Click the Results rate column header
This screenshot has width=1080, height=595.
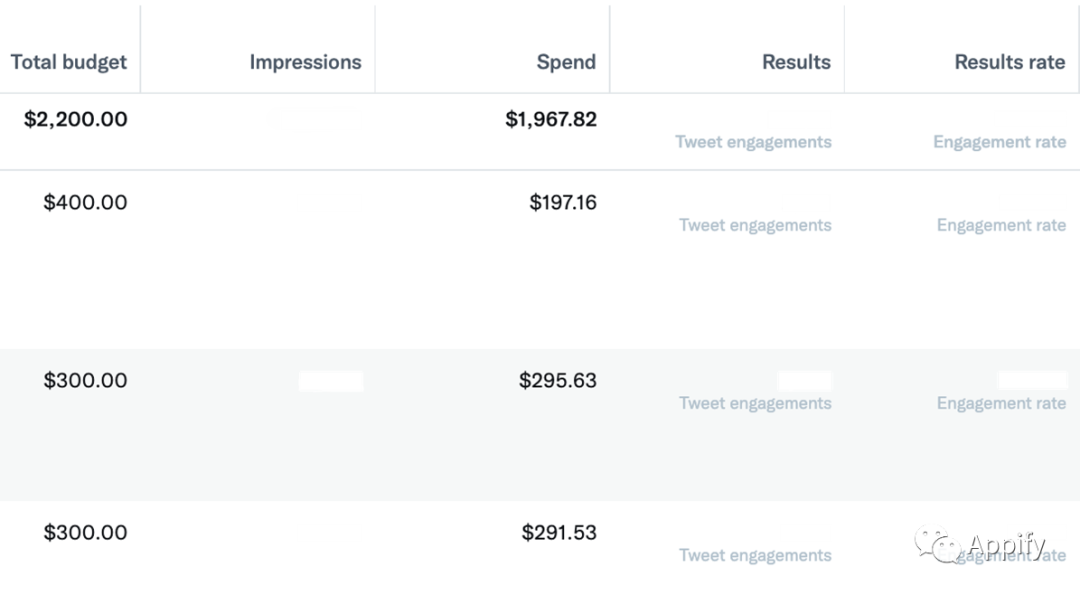coord(1010,62)
